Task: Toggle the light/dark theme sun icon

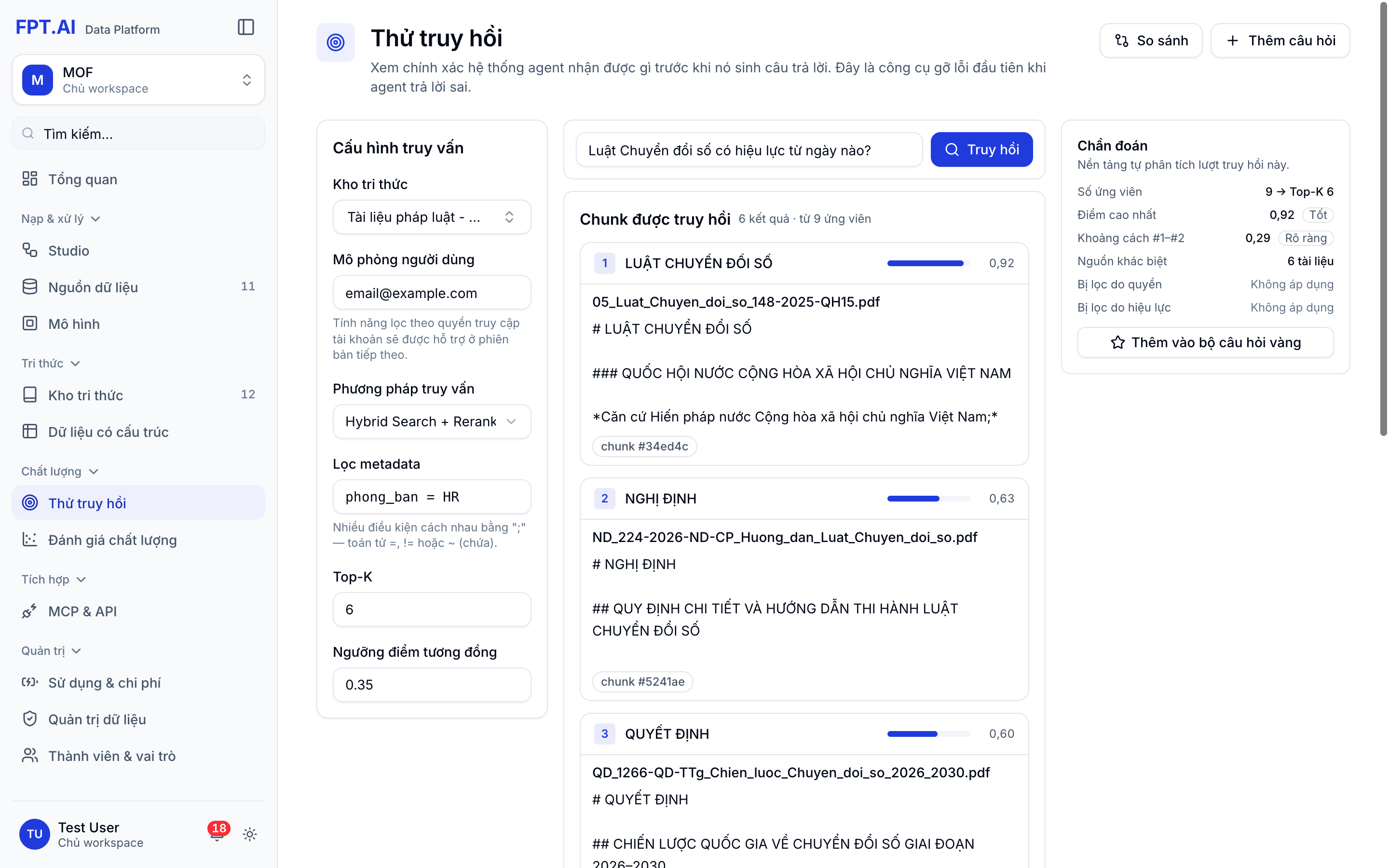Action: (250, 834)
